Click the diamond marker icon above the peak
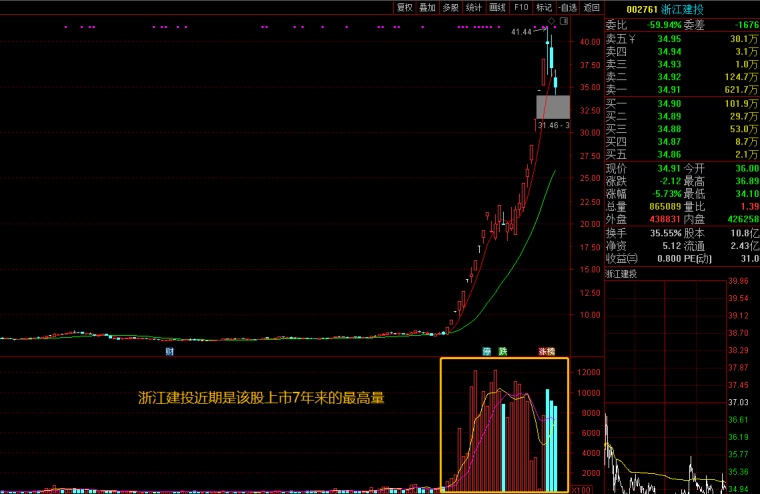This screenshot has width=760, height=494. tap(551, 21)
